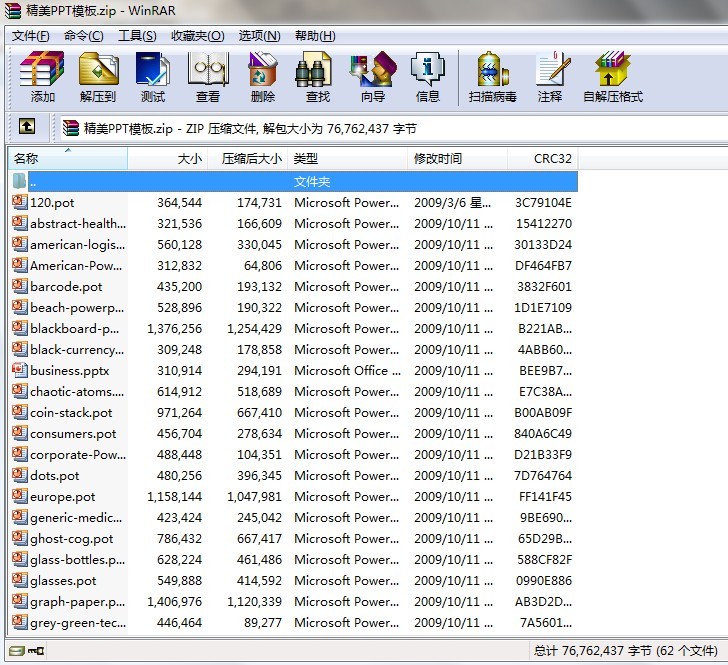
Task: Click the date 2009/3/6 cell
Action: tap(452, 202)
